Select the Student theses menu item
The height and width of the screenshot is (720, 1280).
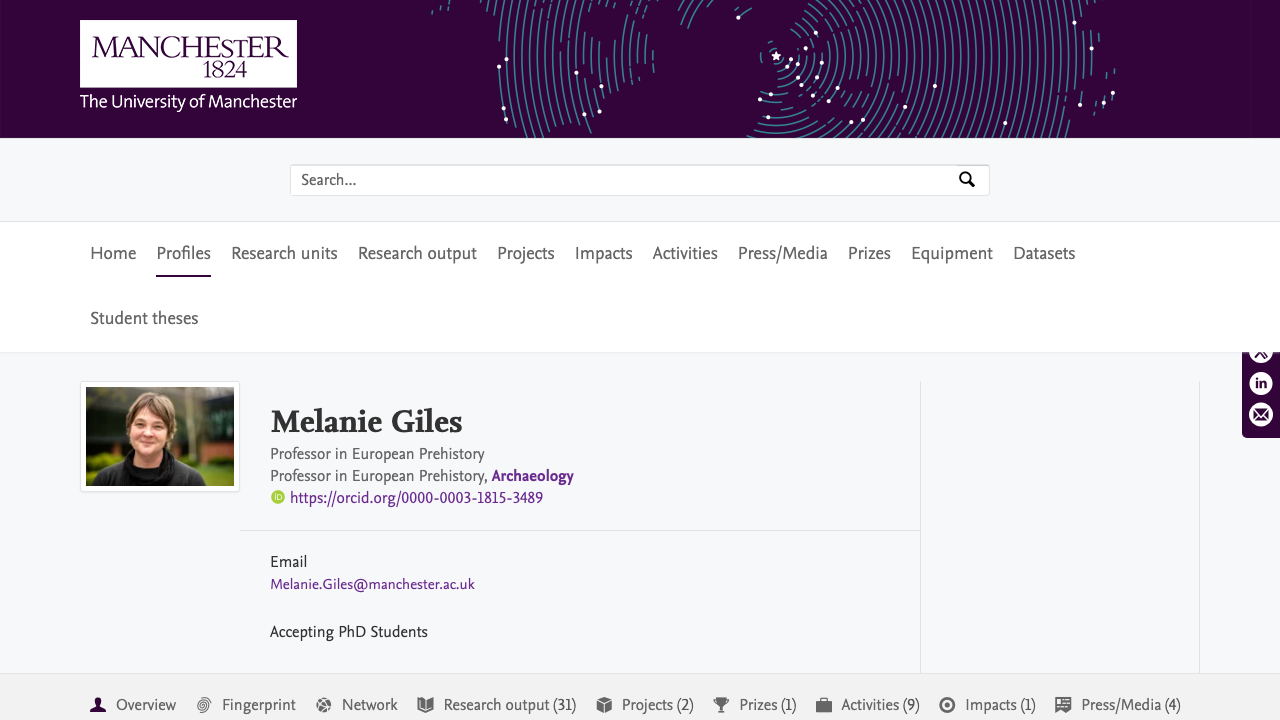144,319
